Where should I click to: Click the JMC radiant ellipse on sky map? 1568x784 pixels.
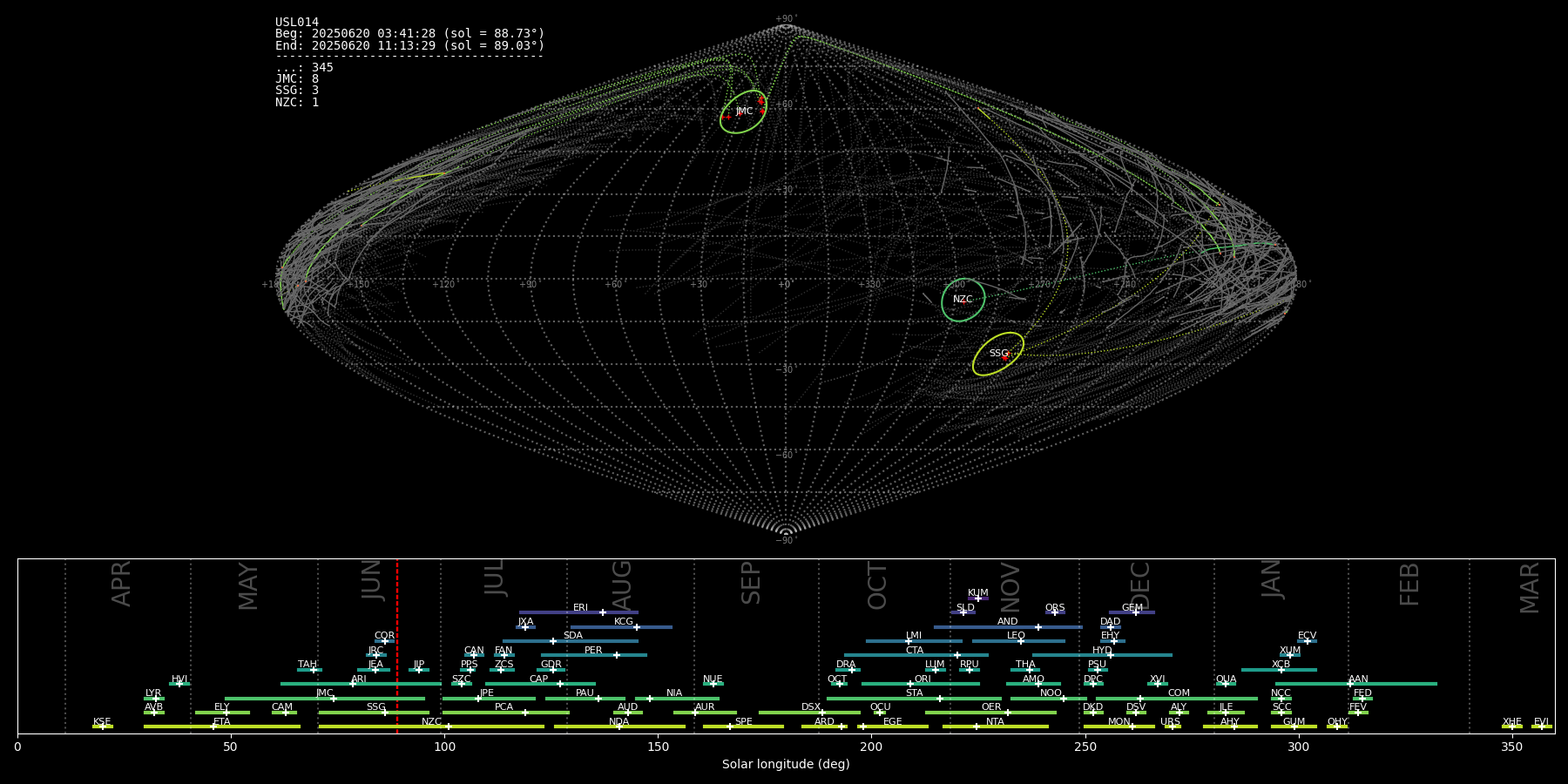(743, 112)
